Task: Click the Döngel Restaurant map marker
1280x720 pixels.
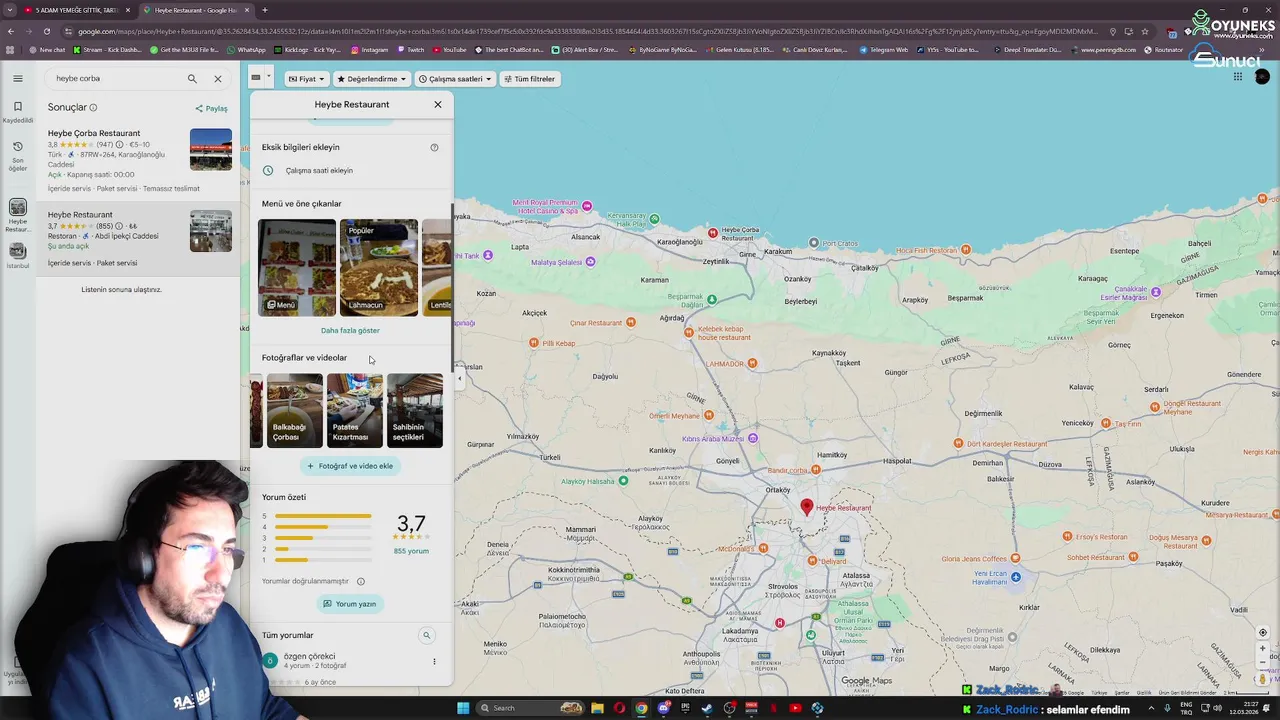Action: [1155, 407]
